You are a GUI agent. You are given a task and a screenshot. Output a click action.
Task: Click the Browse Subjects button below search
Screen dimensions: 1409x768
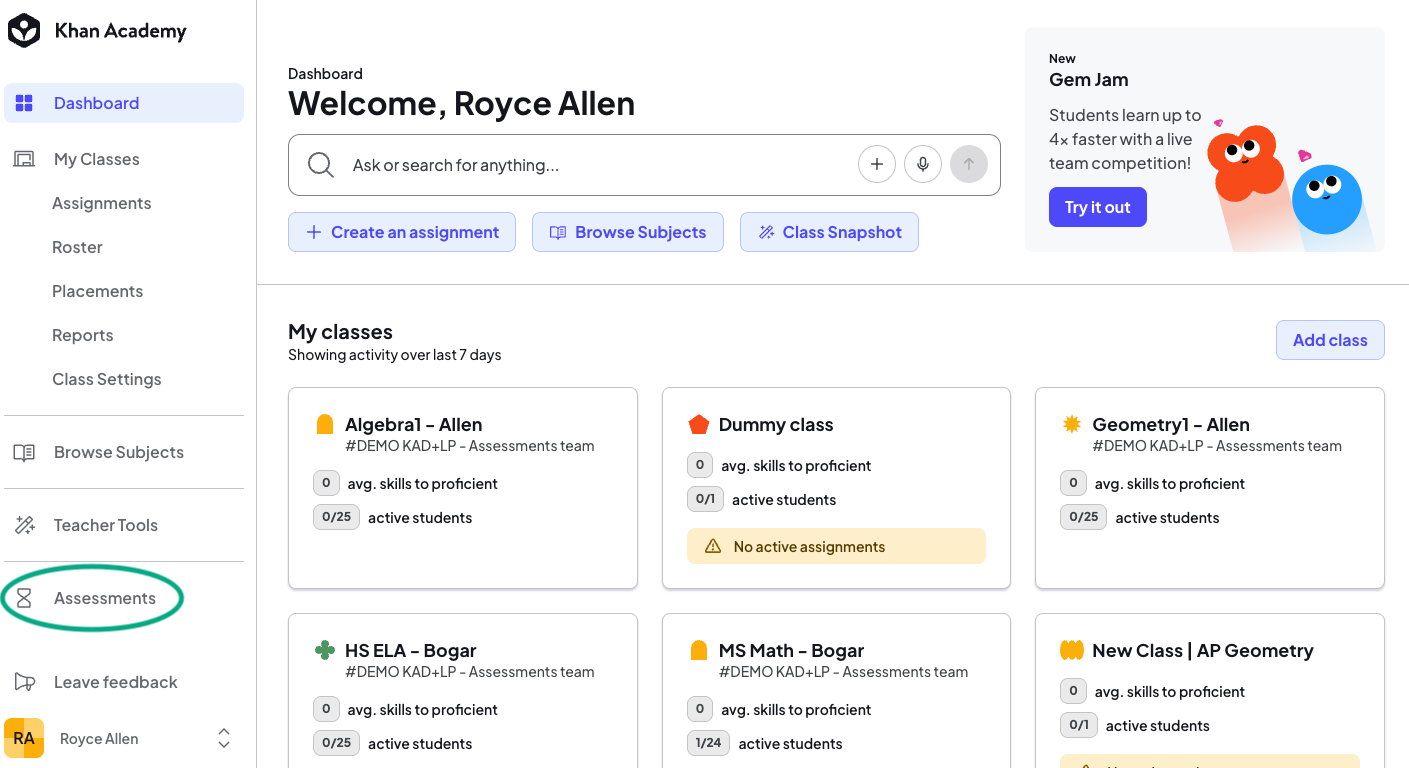[628, 232]
